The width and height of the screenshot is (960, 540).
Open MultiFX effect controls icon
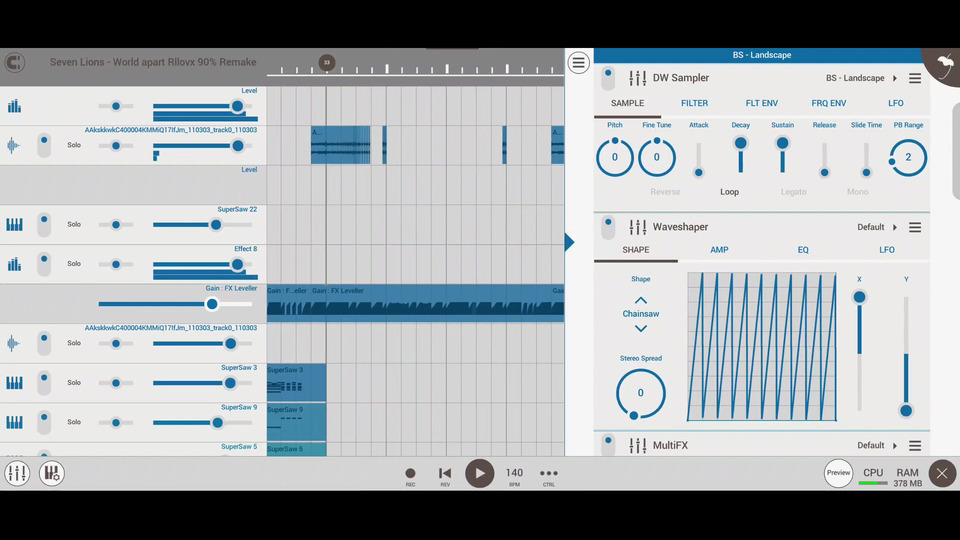coord(637,446)
